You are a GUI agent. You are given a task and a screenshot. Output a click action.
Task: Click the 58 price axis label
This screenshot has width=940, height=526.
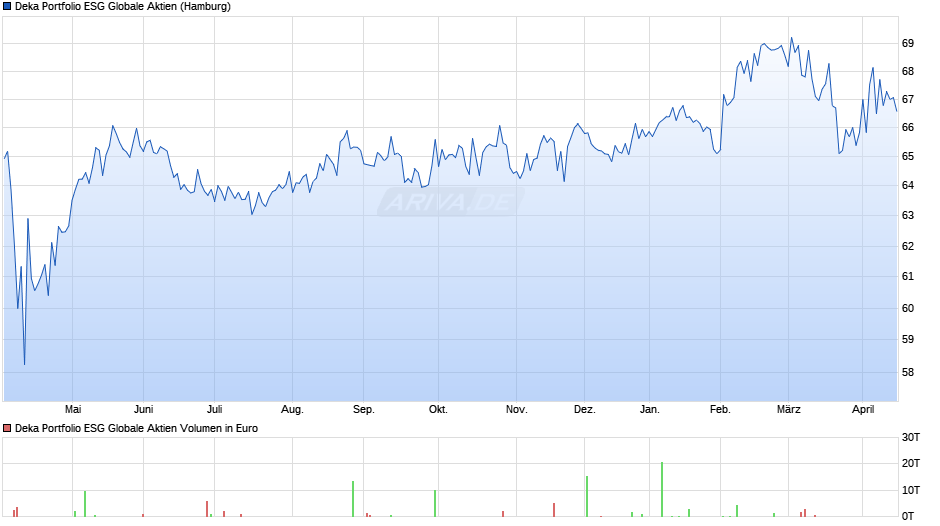908,372
